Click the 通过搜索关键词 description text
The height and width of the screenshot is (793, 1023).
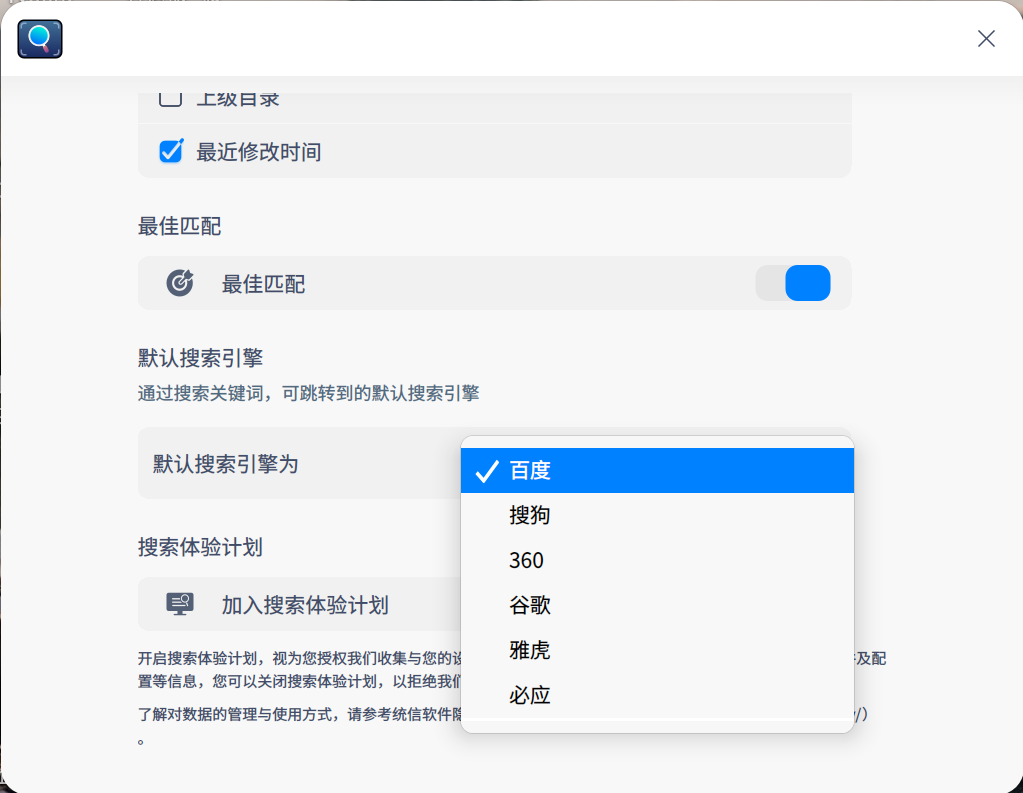(309, 393)
